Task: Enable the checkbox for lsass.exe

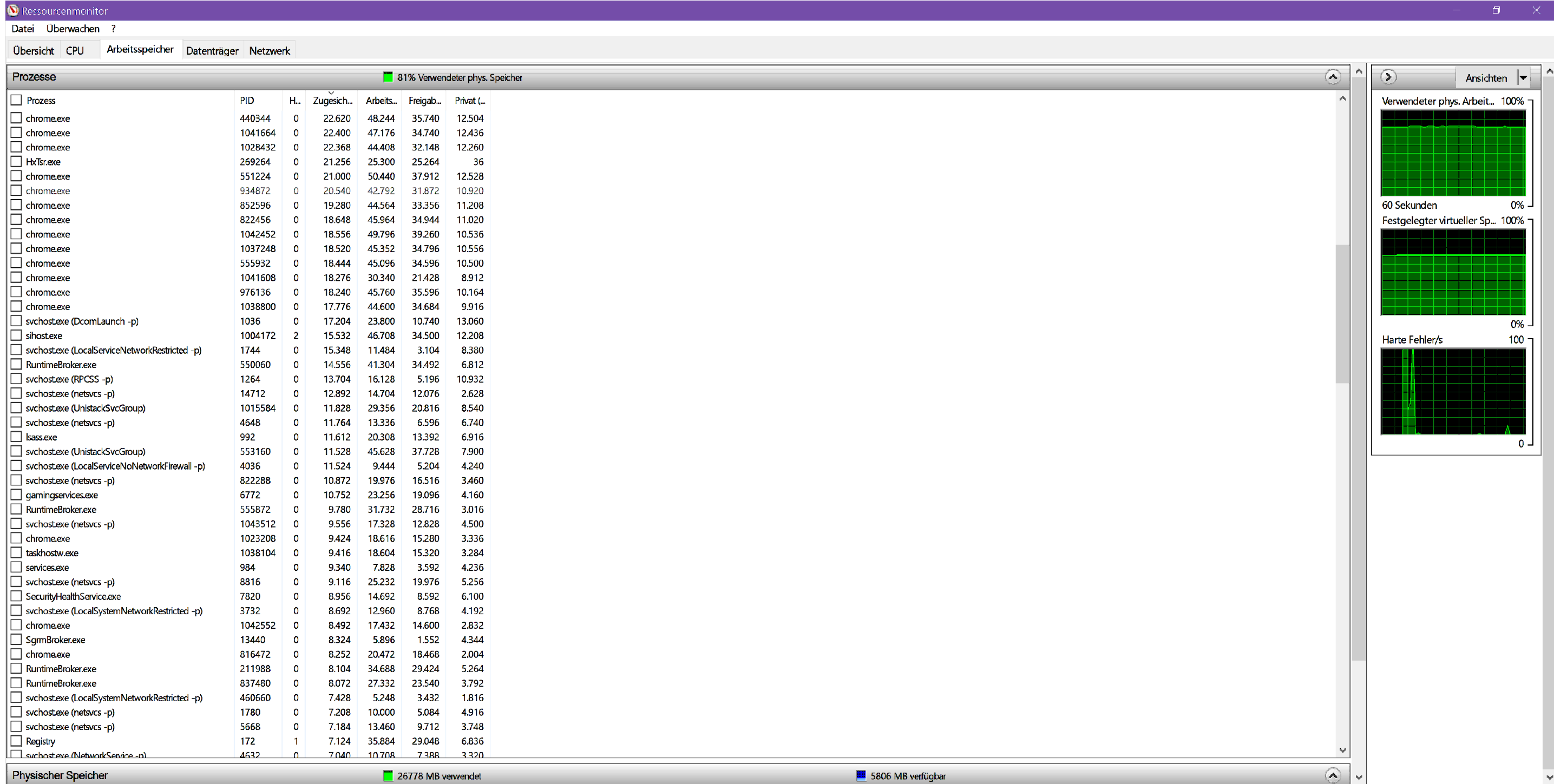Action: 16,437
